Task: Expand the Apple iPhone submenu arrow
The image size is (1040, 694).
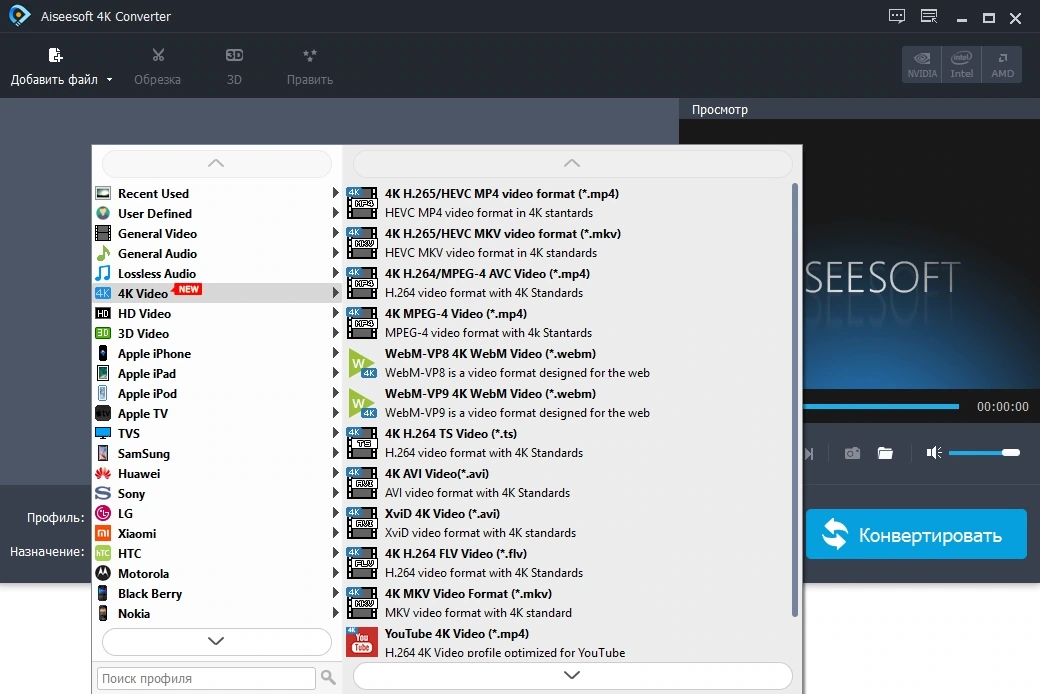Action: click(x=335, y=353)
